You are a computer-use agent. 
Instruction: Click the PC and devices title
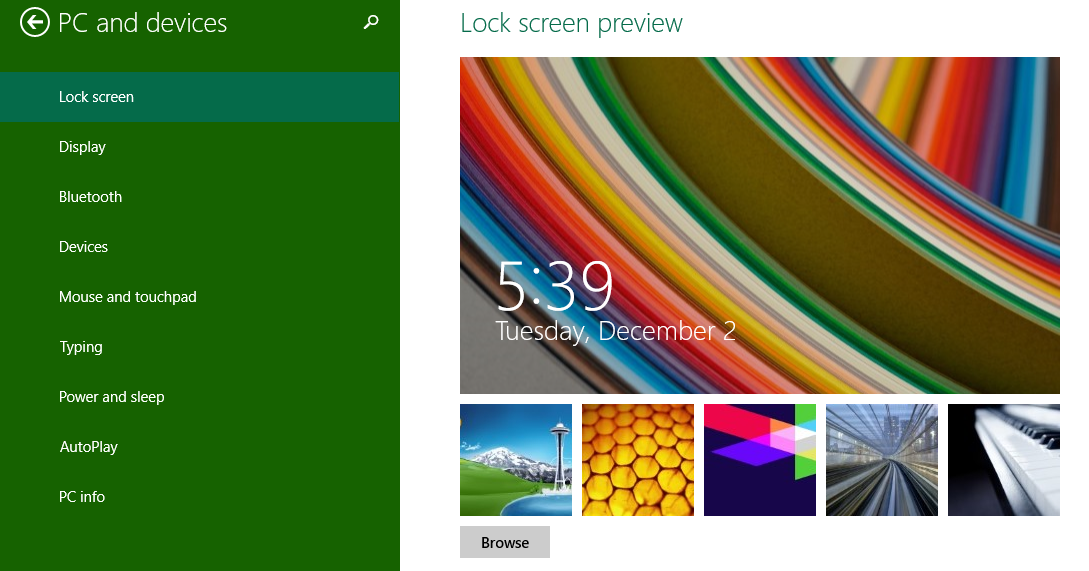click(x=142, y=23)
